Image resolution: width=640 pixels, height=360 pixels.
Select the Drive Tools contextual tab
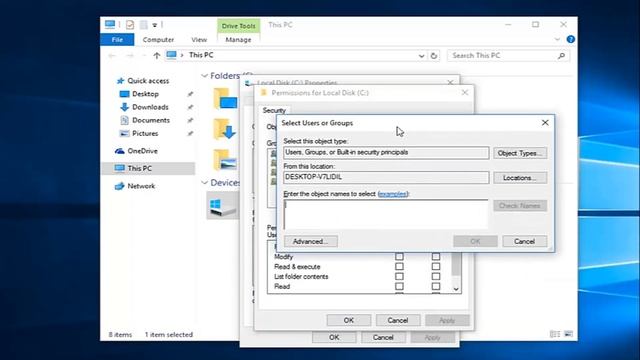238,26
